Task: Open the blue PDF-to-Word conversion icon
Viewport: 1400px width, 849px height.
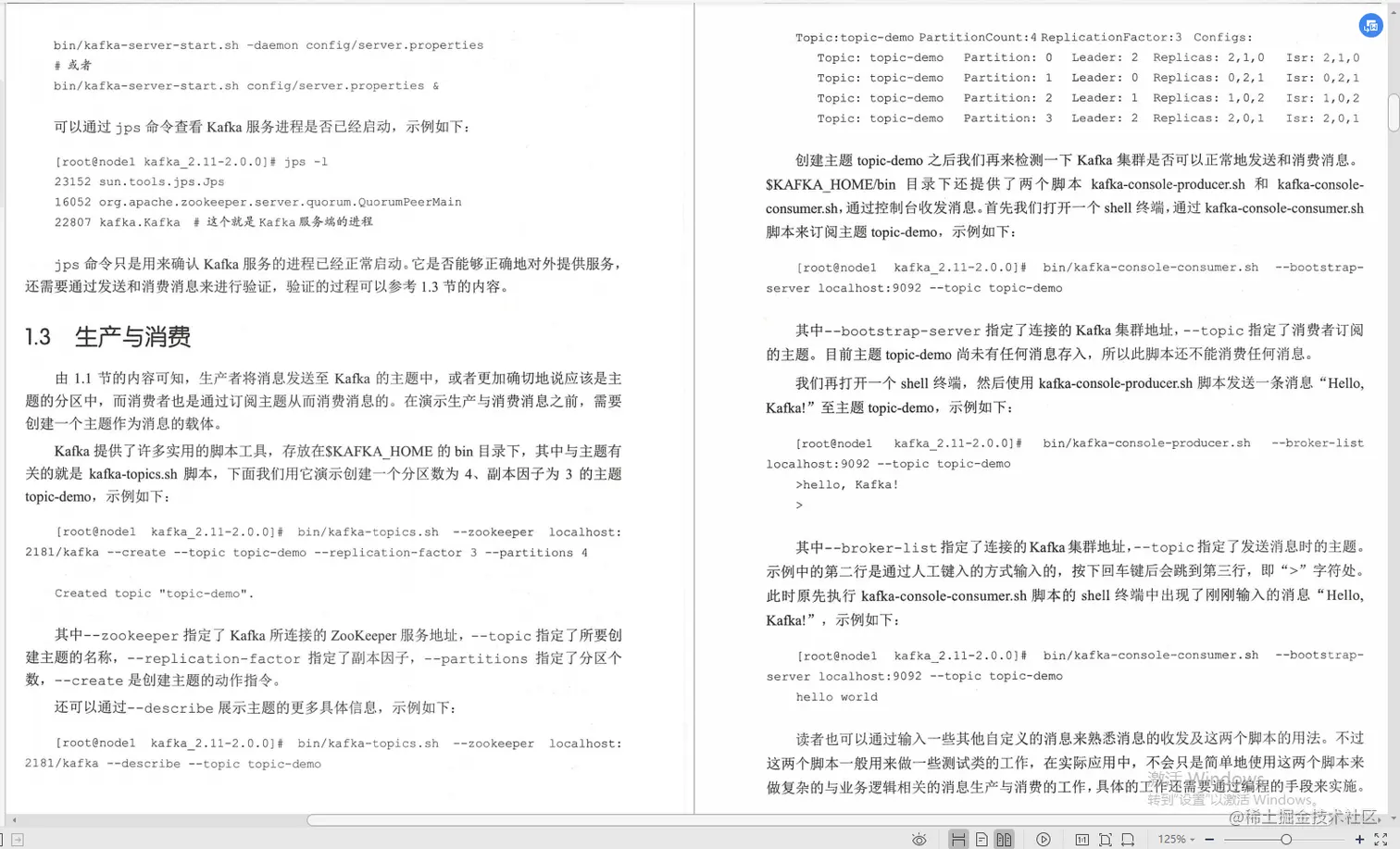Action: point(1371,25)
